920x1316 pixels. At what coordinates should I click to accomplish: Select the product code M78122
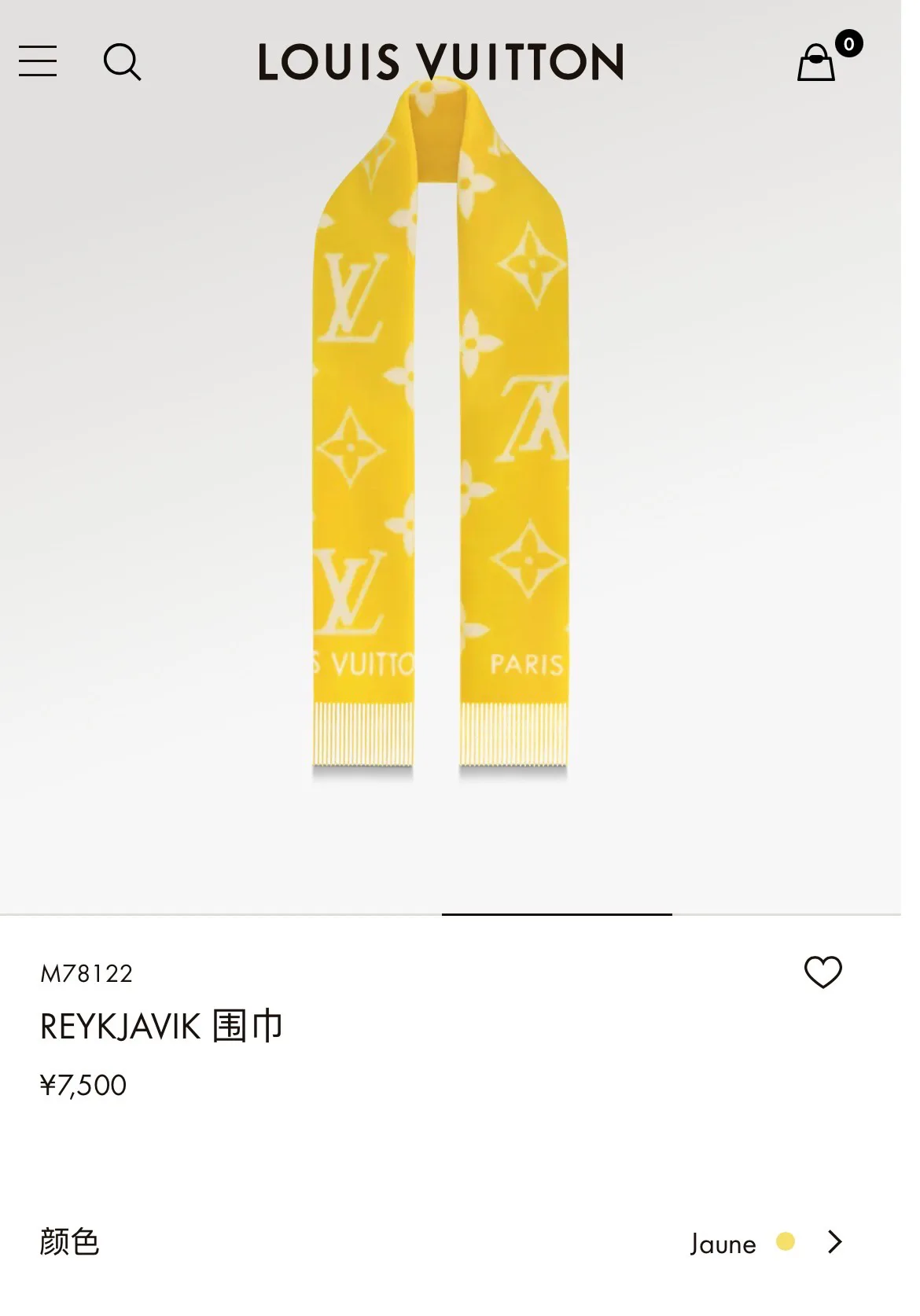86,973
